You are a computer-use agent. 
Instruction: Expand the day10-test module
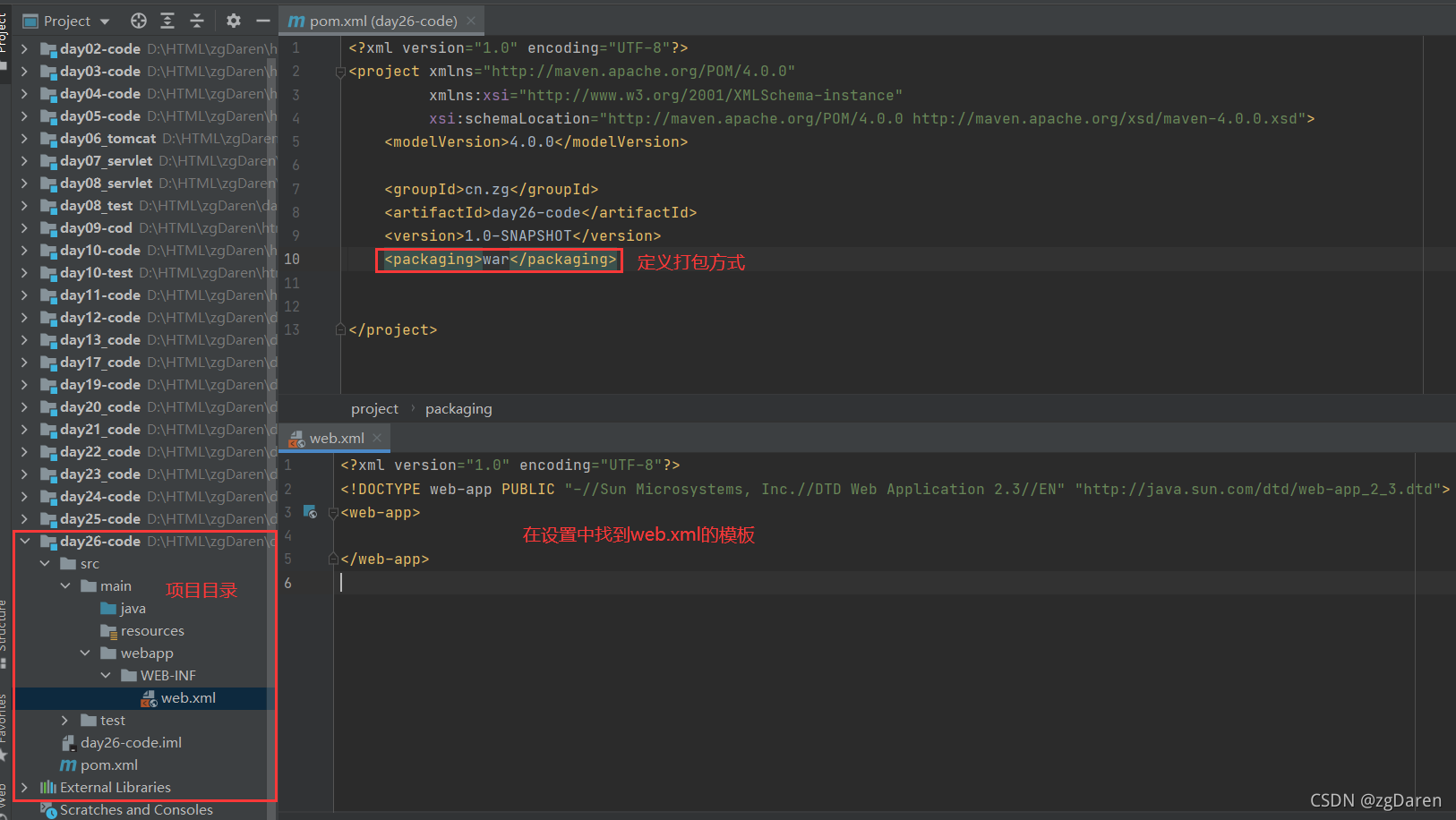click(24, 273)
